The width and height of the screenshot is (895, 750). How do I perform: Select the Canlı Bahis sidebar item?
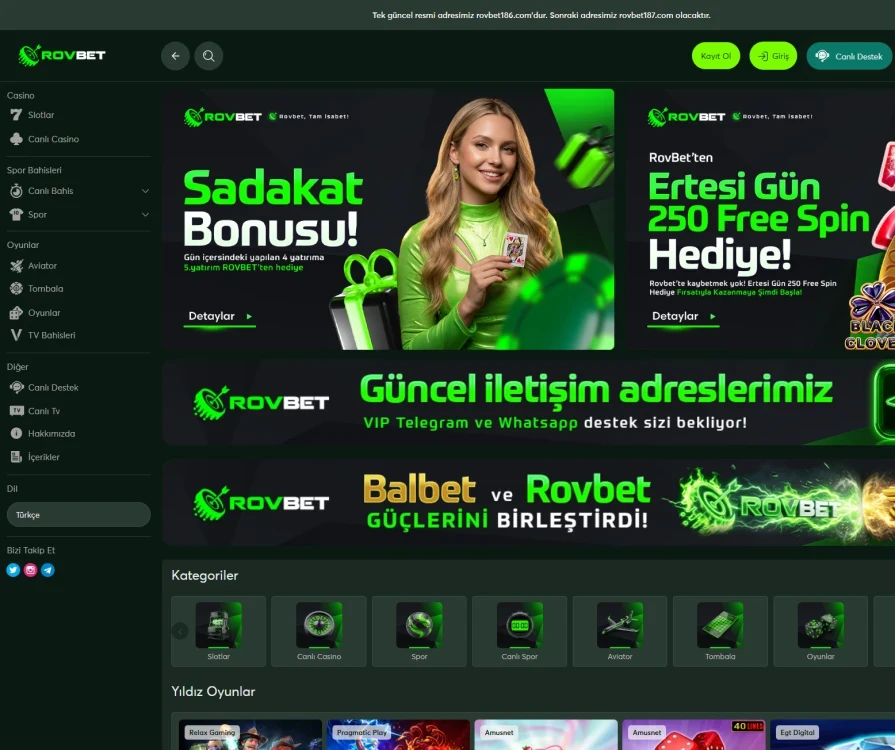pyautogui.click(x=50, y=191)
